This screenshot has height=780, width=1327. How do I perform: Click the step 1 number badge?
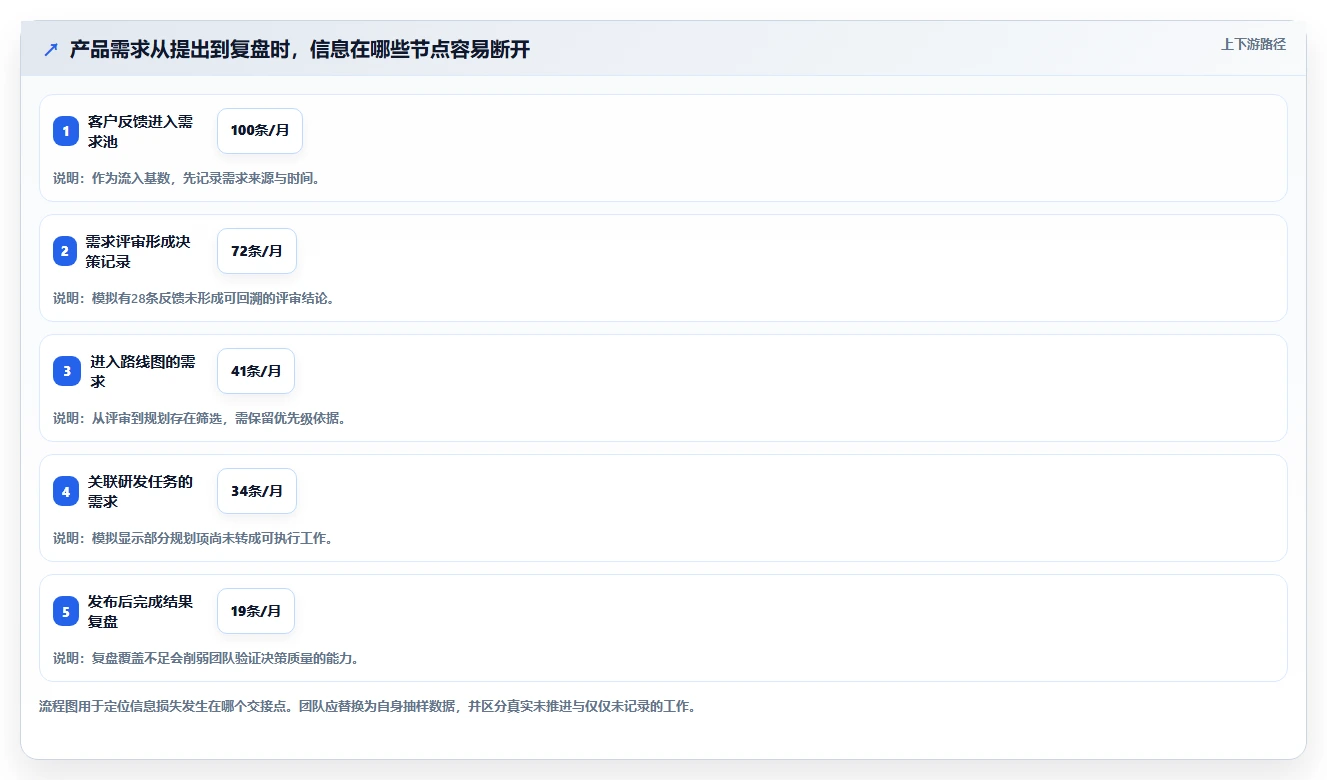(x=66, y=131)
